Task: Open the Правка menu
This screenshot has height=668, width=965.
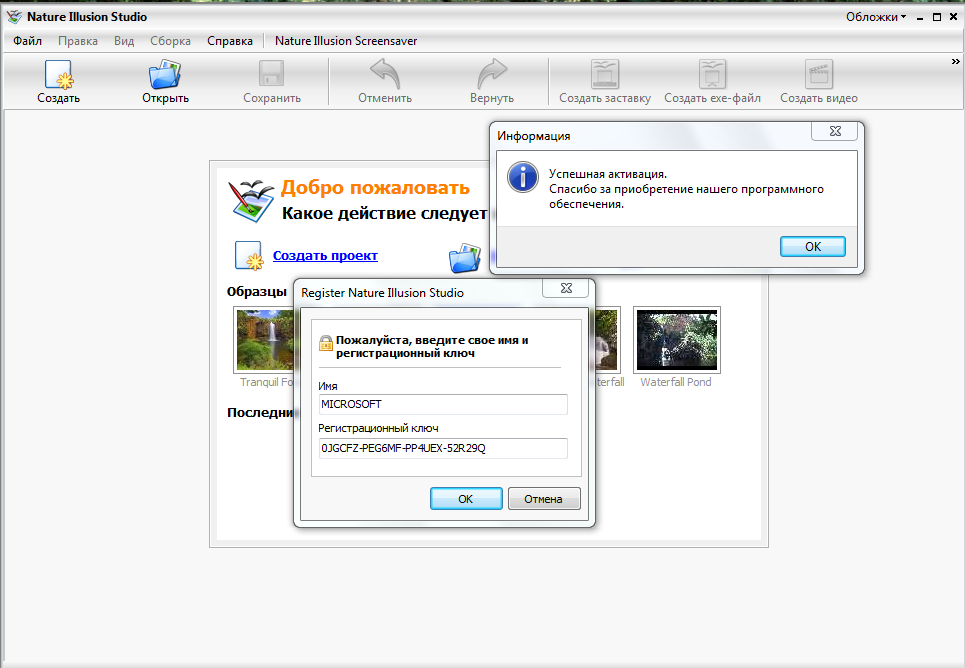Action: [x=78, y=41]
